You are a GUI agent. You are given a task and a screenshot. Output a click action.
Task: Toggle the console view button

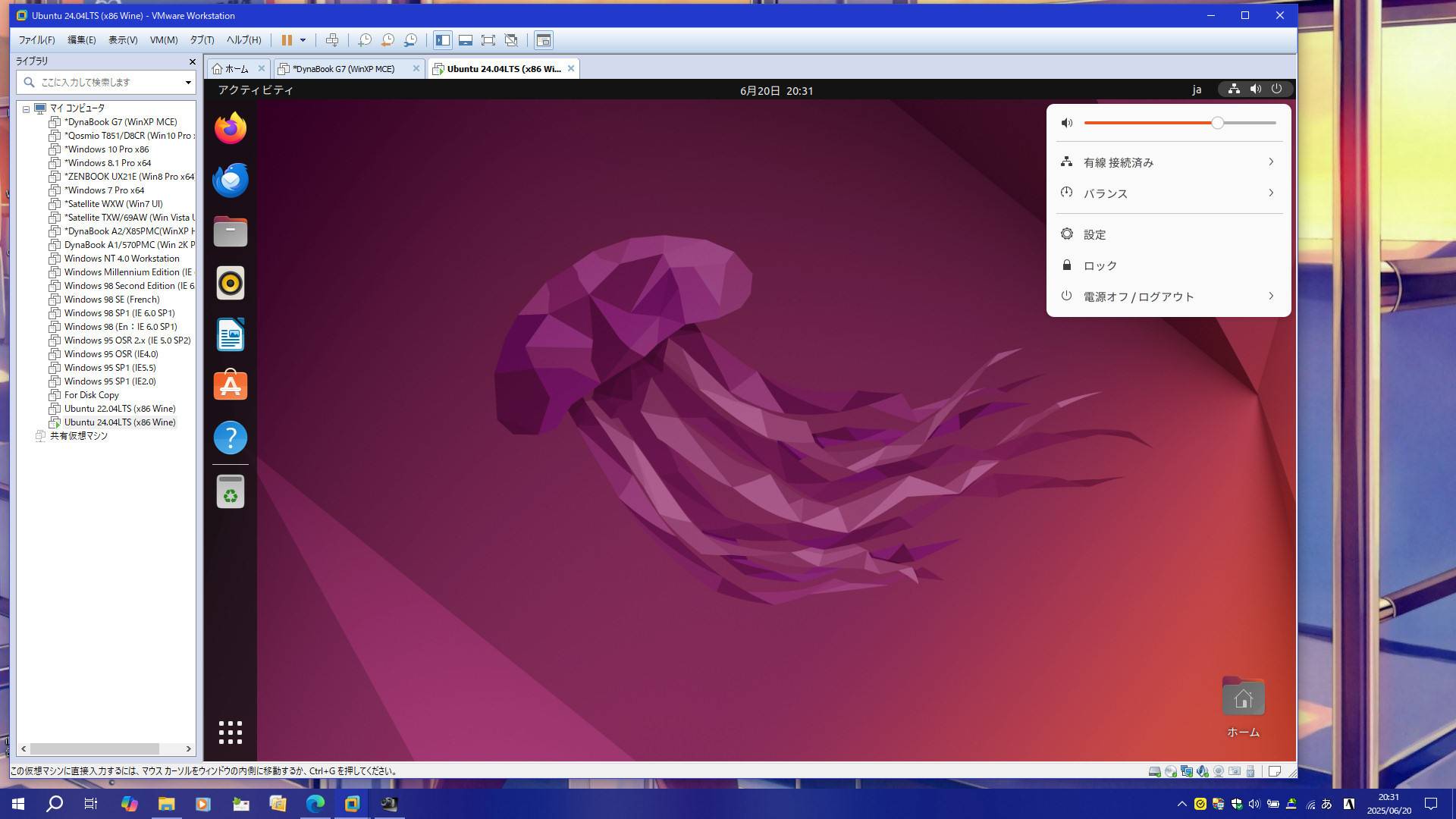click(544, 40)
